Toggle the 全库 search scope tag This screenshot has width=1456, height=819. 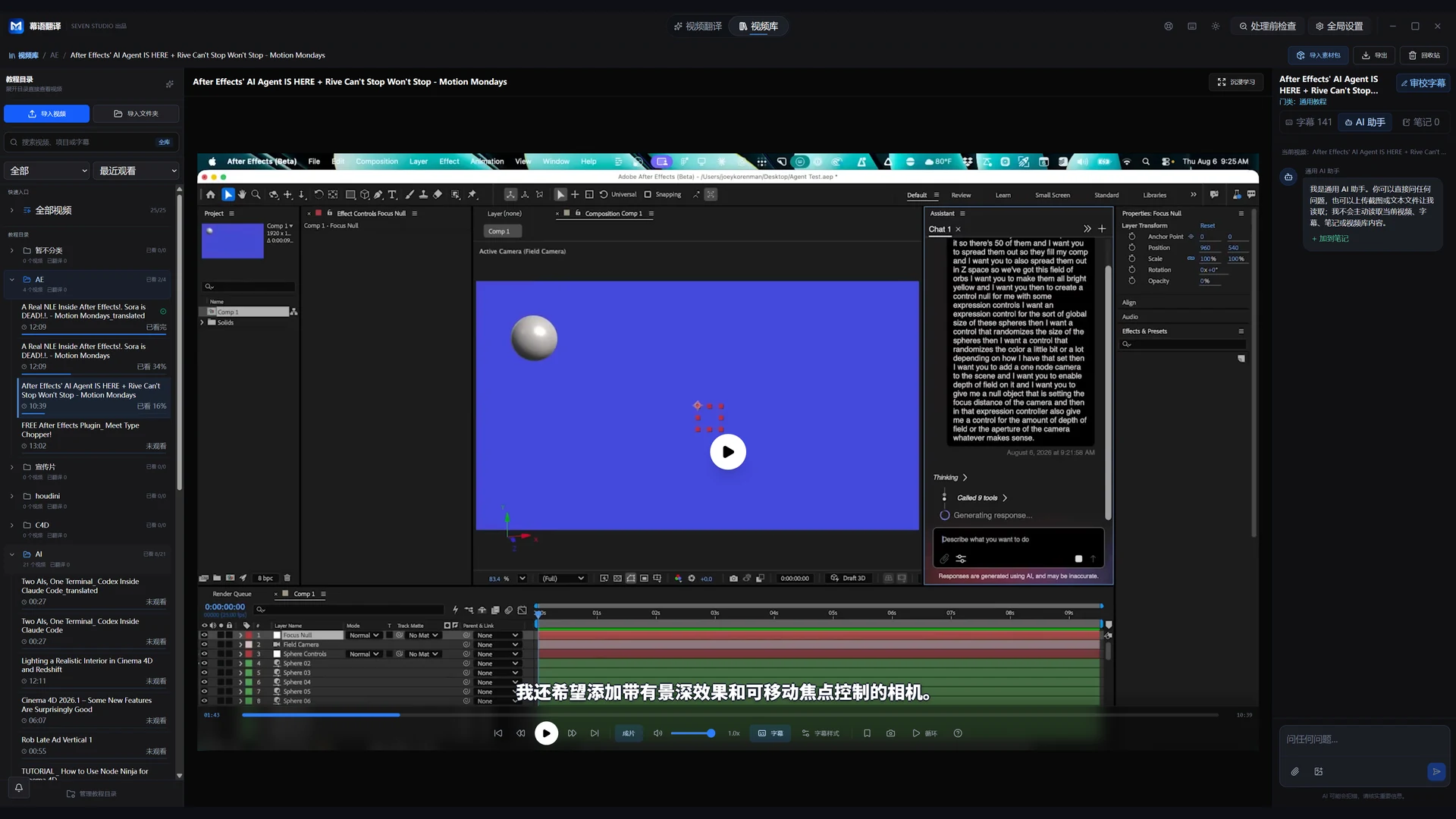165,143
